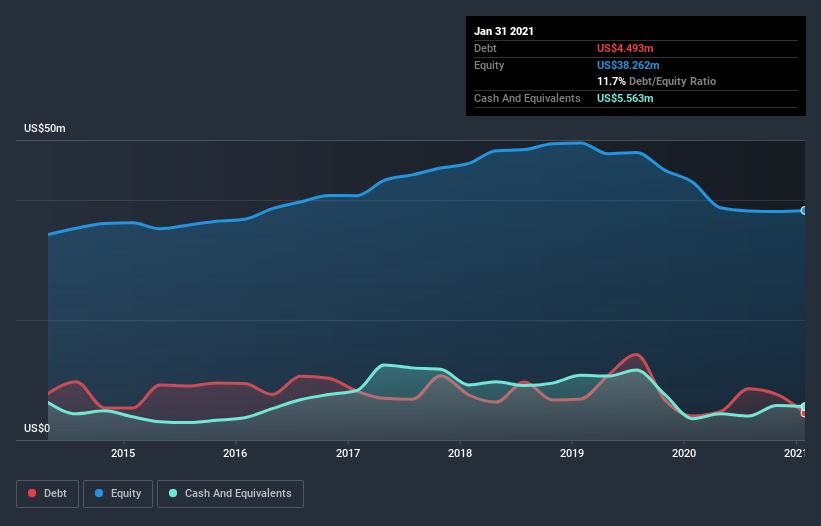Click the 11.7% Debt/Equity Ratio text
821x526 pixels.
657,82
